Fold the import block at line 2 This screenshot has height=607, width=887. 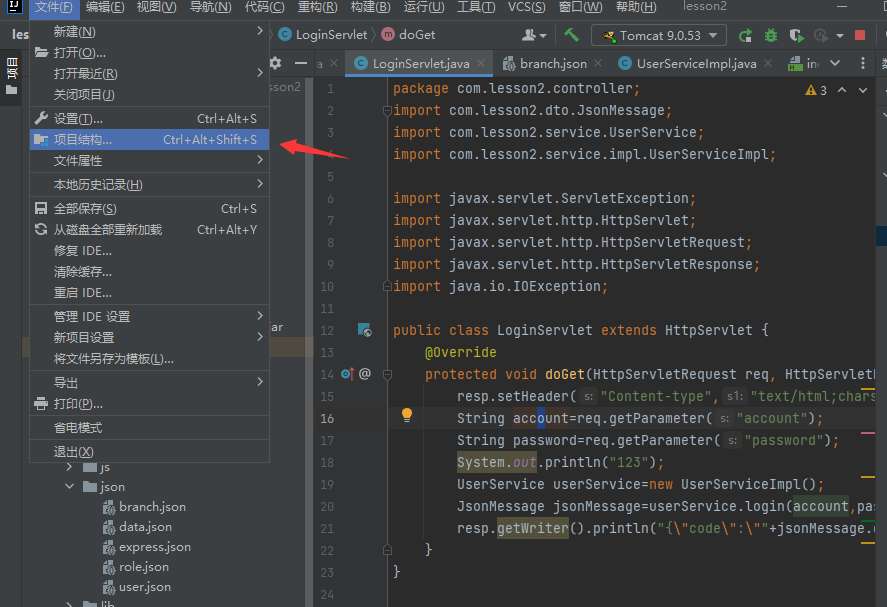[387, 110]
